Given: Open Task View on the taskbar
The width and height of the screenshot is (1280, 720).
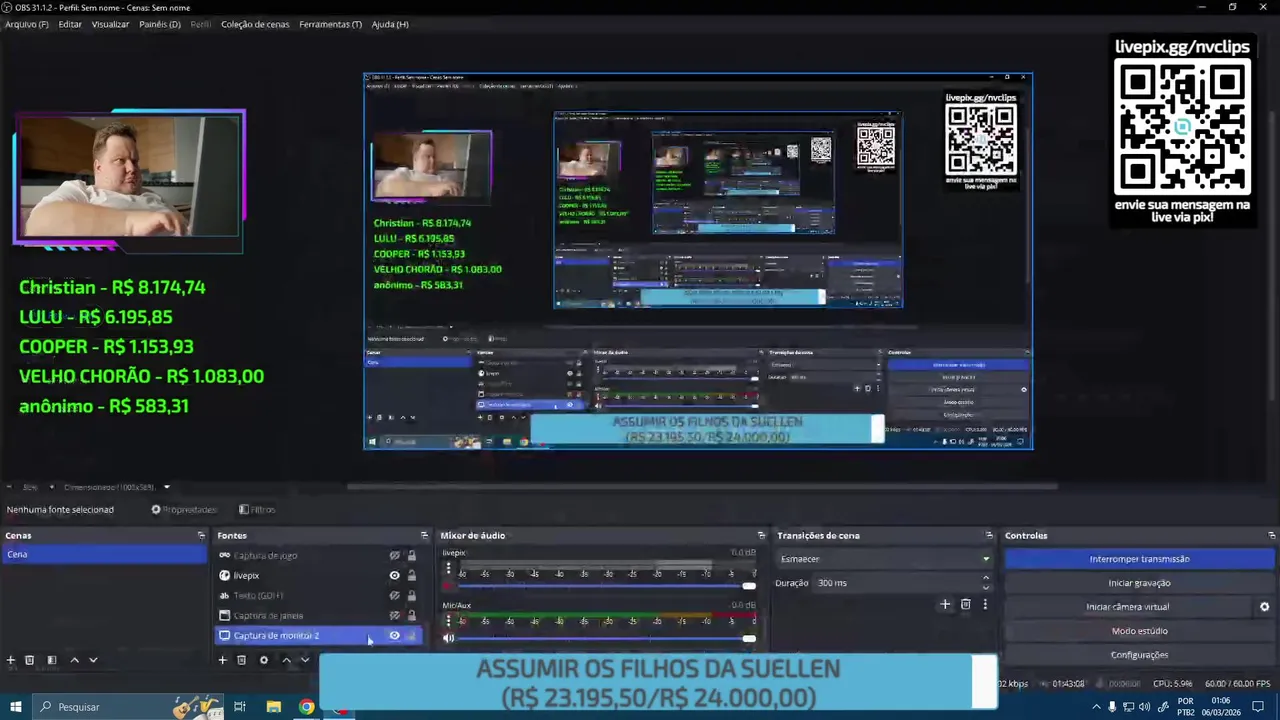Looking at the screenshot, I should 240,707.
